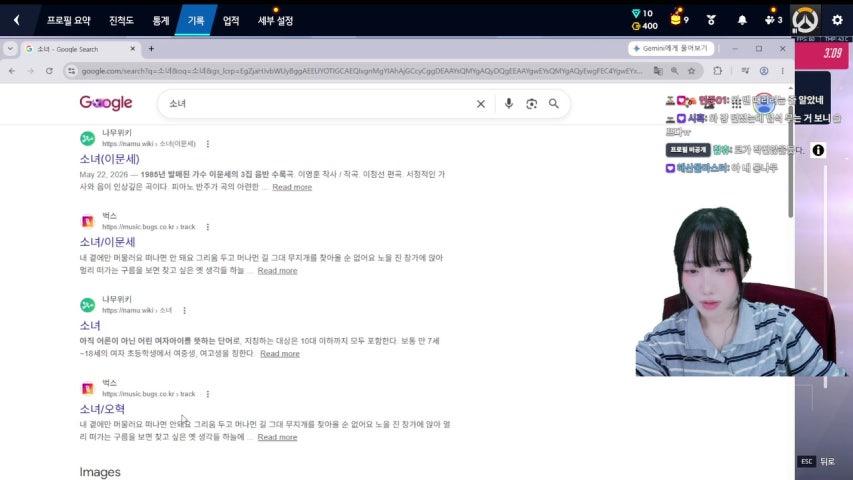Open the 통계 tab
The height and width of the screenshot is (480, 853).
[x=160, y=21]
